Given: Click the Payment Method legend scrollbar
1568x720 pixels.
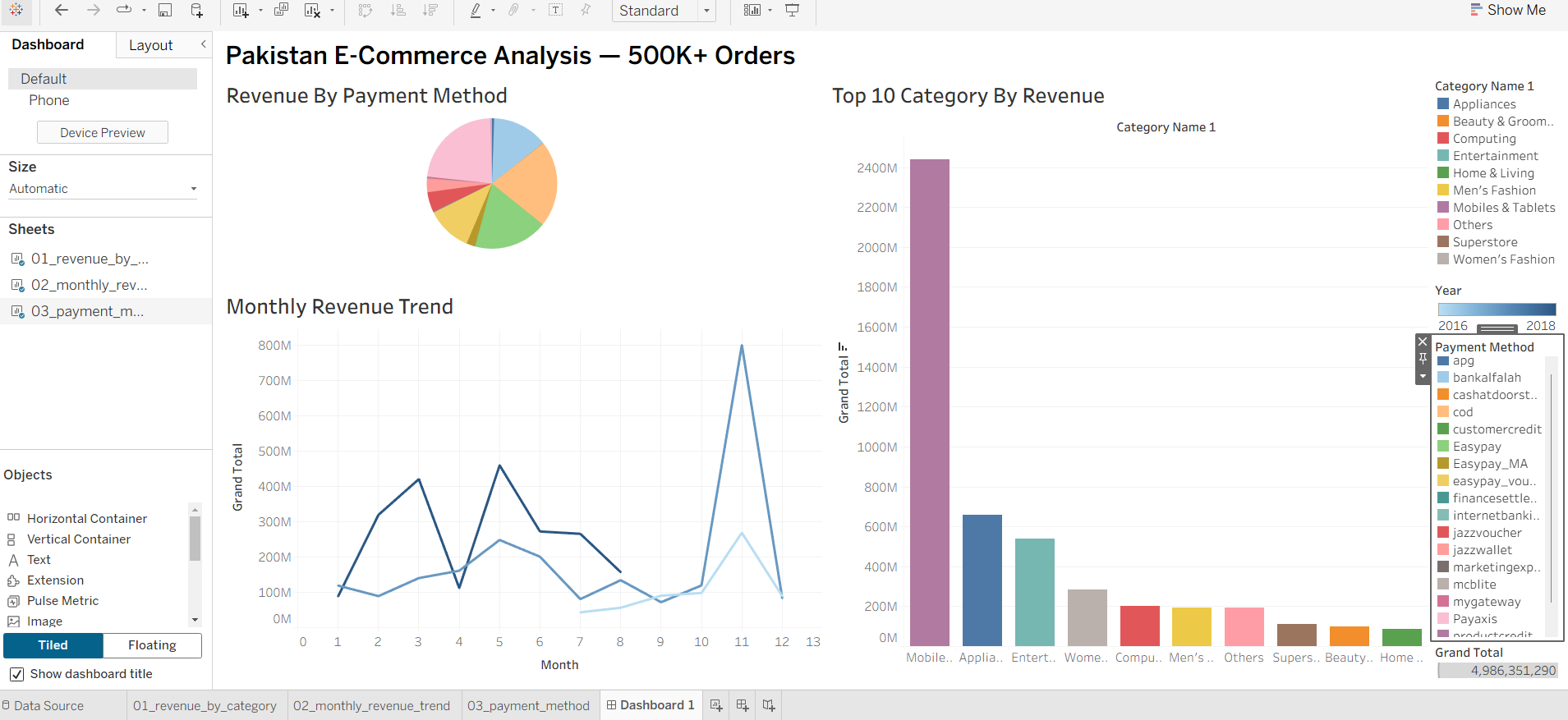Looking at the screenshot, I should [1551, 488].
